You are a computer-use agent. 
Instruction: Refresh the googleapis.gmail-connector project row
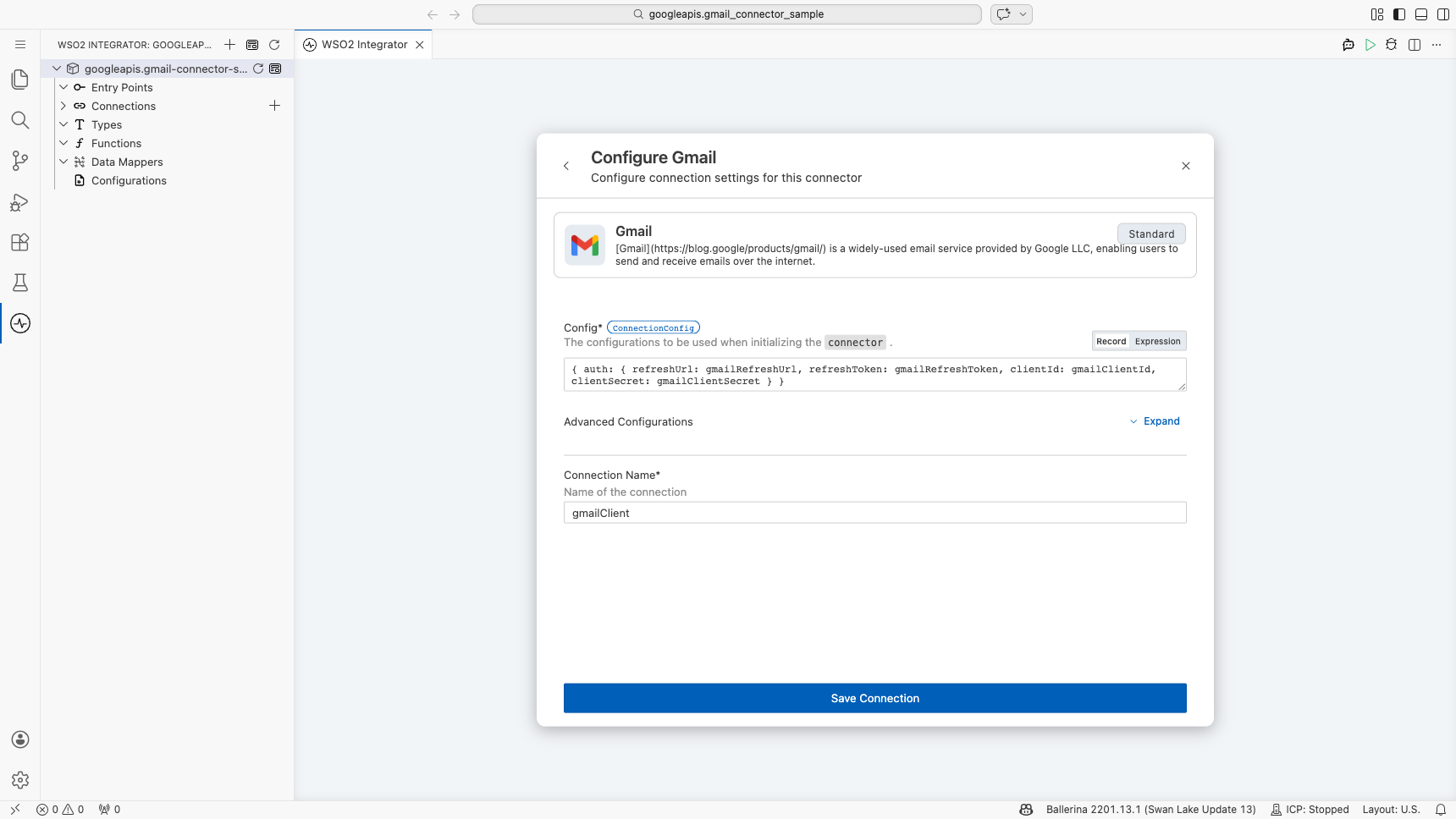[258, 69]
